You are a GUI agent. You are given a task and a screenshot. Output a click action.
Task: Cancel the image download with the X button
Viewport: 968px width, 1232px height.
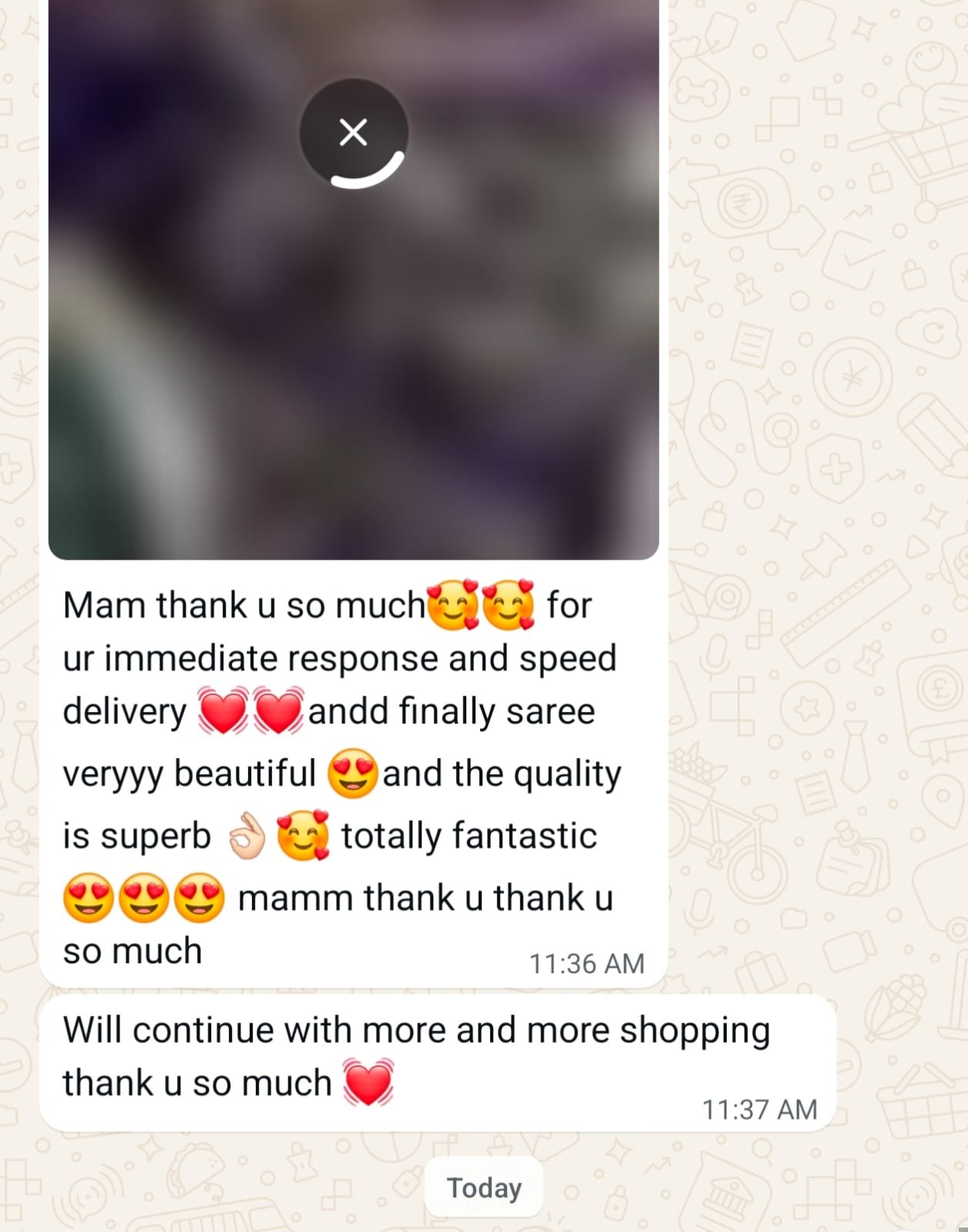coord(353,133)
